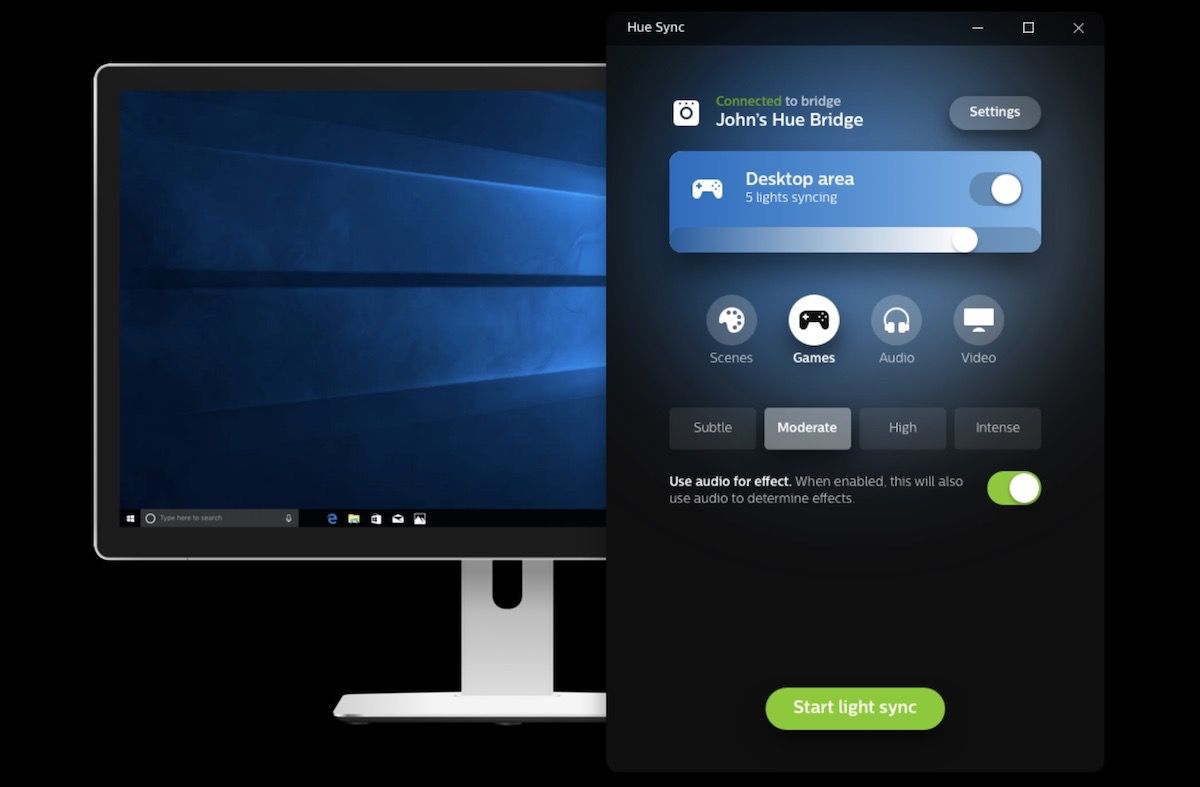The image size is (1200, 787).
Task: Select the Intense intensity option
Action: (997, 428)
